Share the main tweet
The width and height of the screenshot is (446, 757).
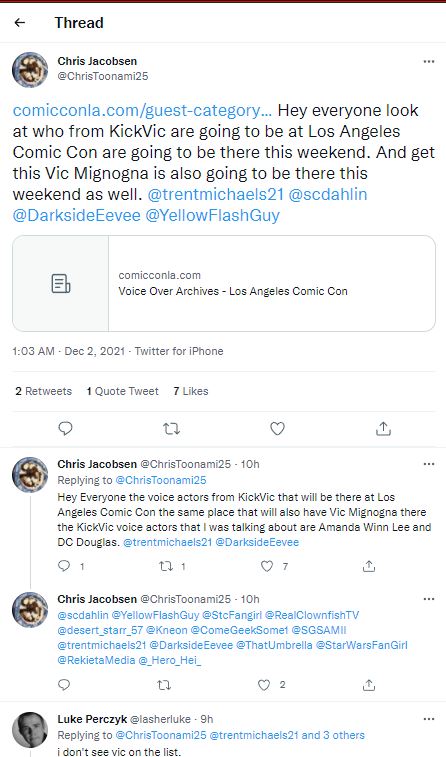pos(383,428)
